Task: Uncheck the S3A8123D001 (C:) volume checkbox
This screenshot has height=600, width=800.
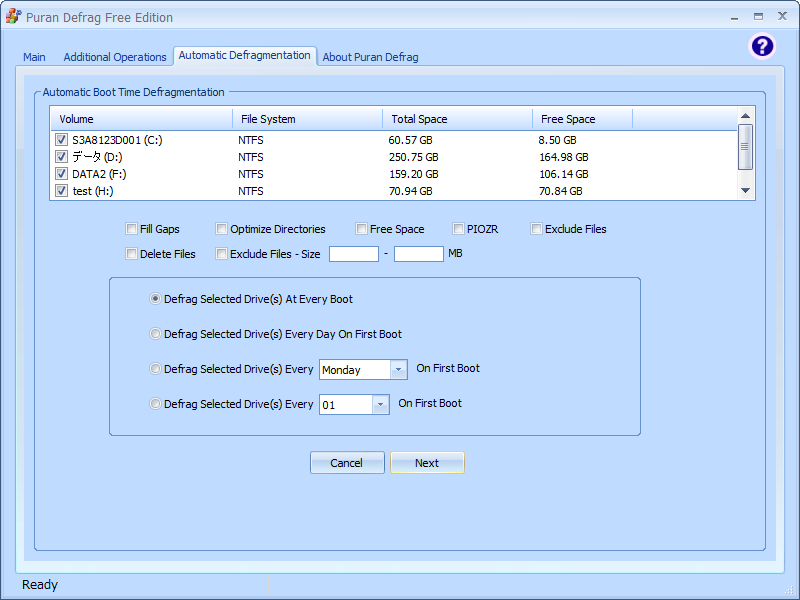Action: [61, 139]
